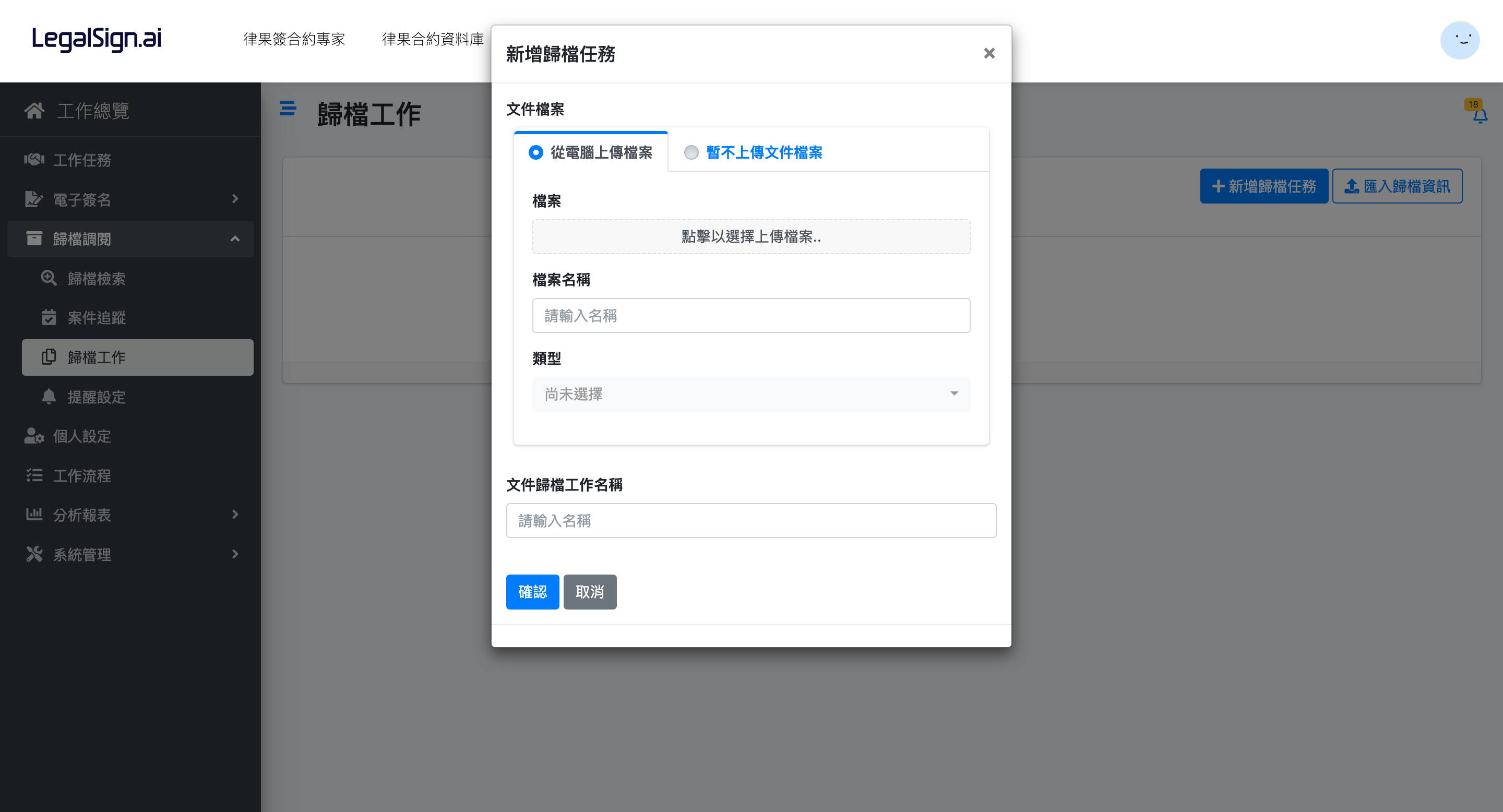Viewport: 1503px width, 812px height.
Task: Select 歸檔工作 in the sidebar
Action: [x=137, y=356]
